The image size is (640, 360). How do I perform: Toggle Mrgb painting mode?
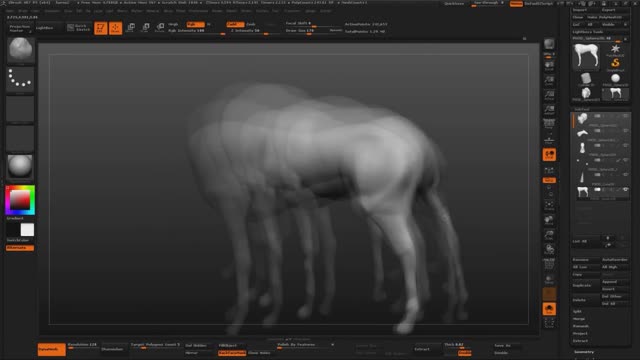pyautogui.click(x=173, y=24)
